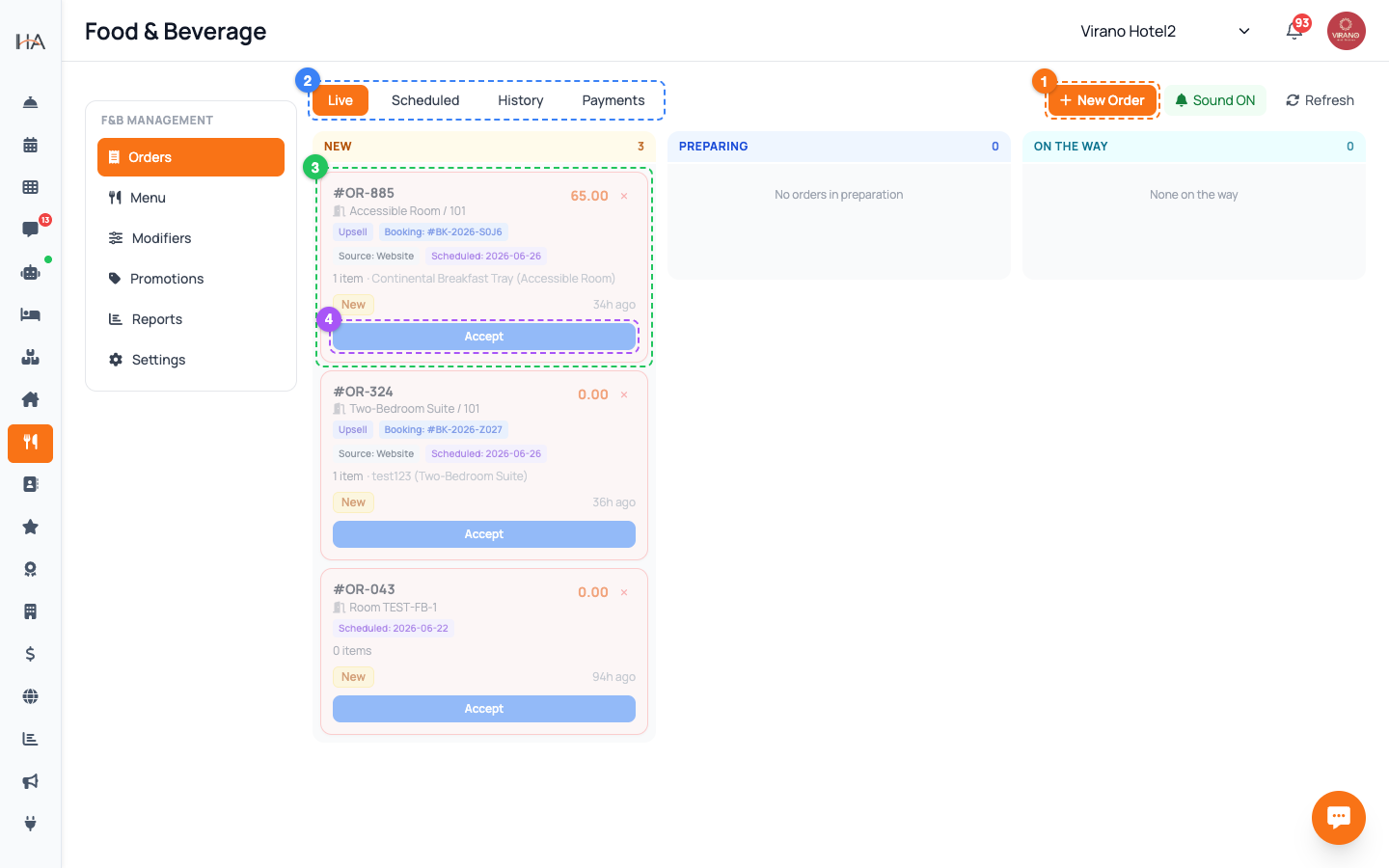Screen dimensions: 1389x868
Task: Open chat messages icon with 13 badge
Action: tap(30, 230)
